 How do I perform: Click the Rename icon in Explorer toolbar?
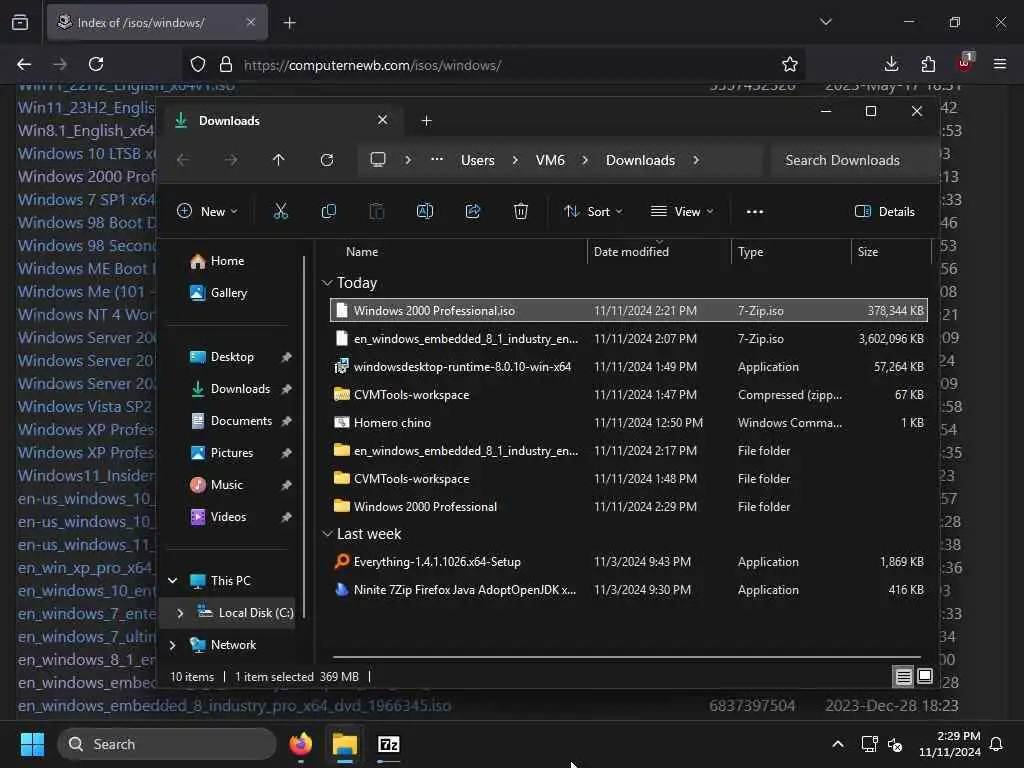pyautogui.click(x=424, y=211)
